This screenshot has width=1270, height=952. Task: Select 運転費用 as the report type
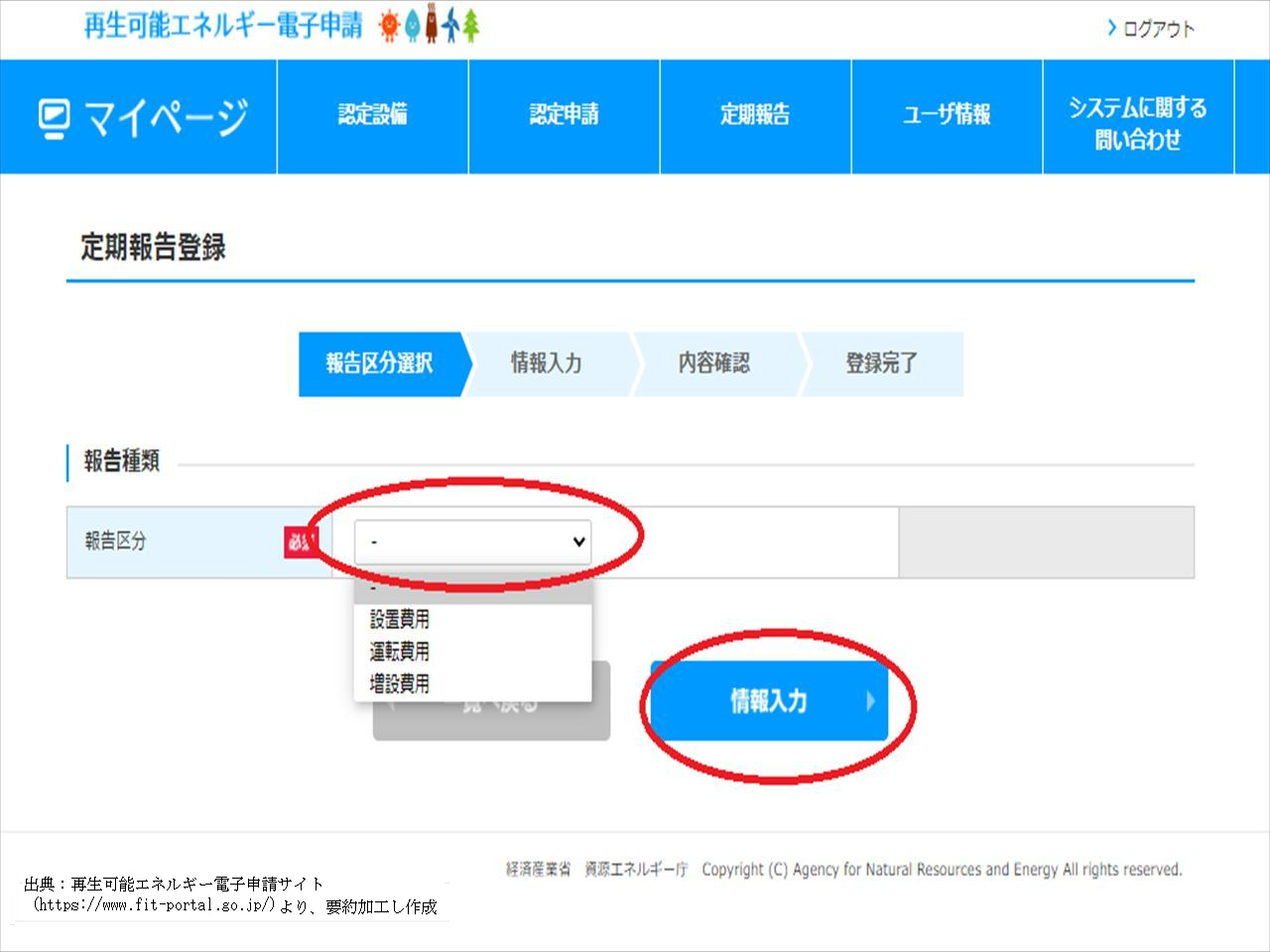pyautogui.click(x=402, y=652)
